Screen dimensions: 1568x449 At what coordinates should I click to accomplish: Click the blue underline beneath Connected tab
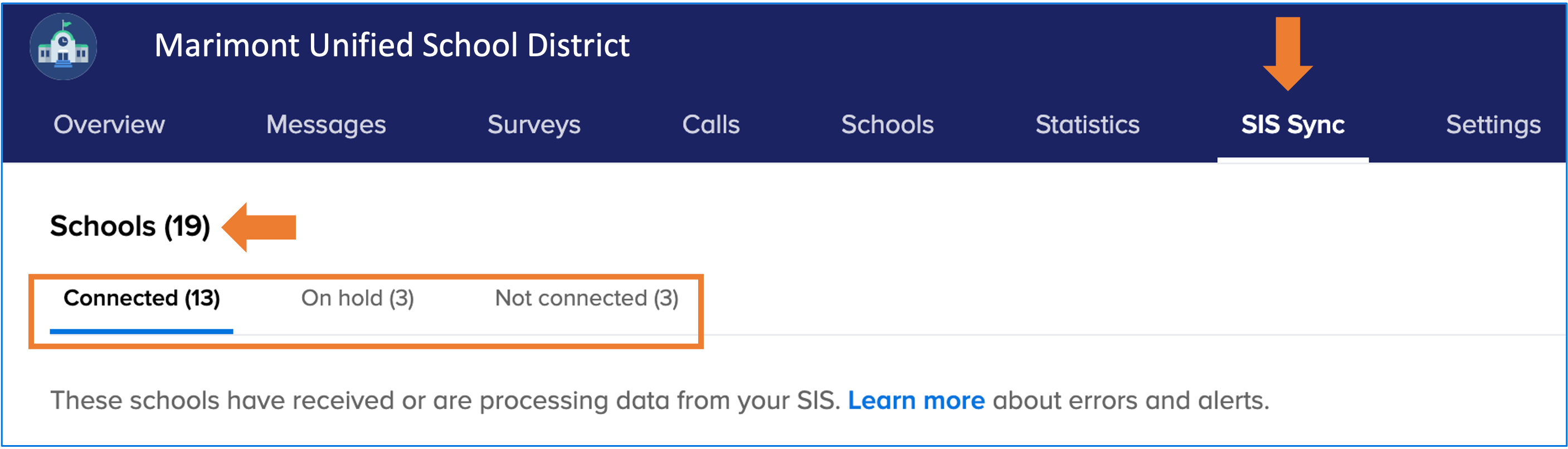141,331
